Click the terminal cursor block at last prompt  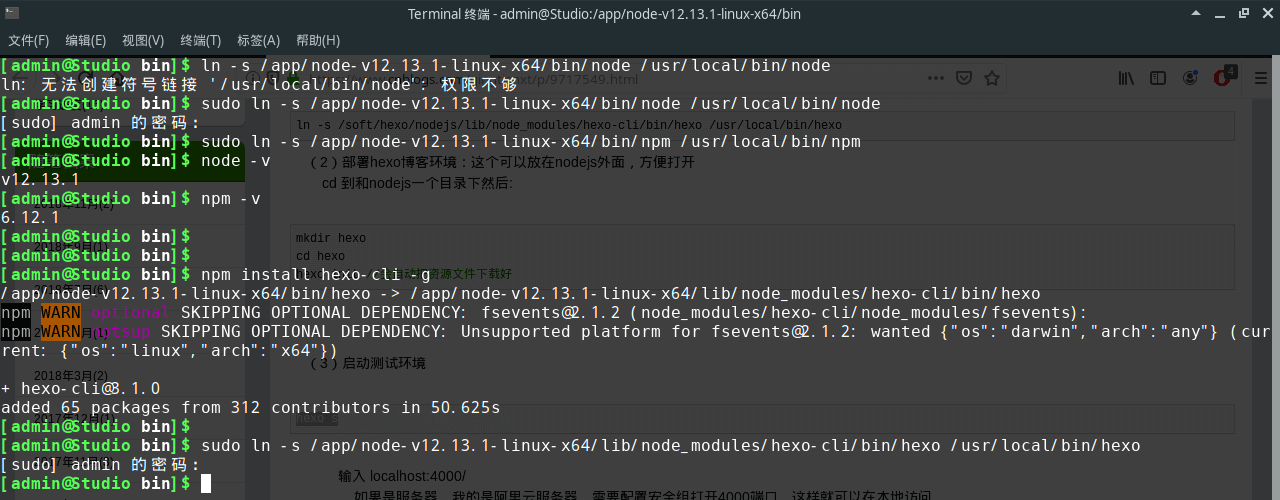point(206,484)
